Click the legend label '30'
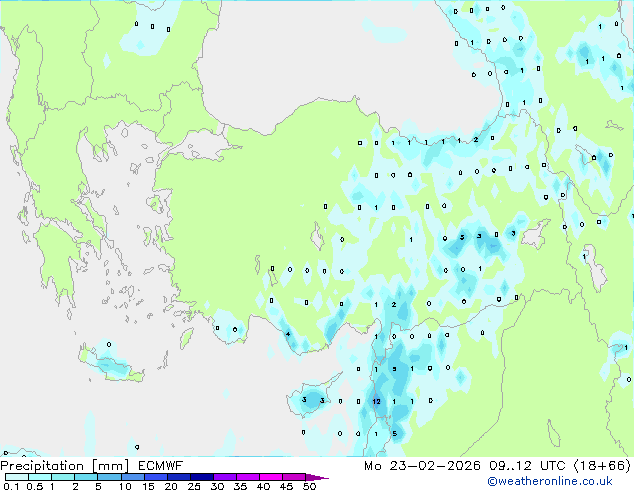Screen dimensions: 634x490 pos(217,486)
